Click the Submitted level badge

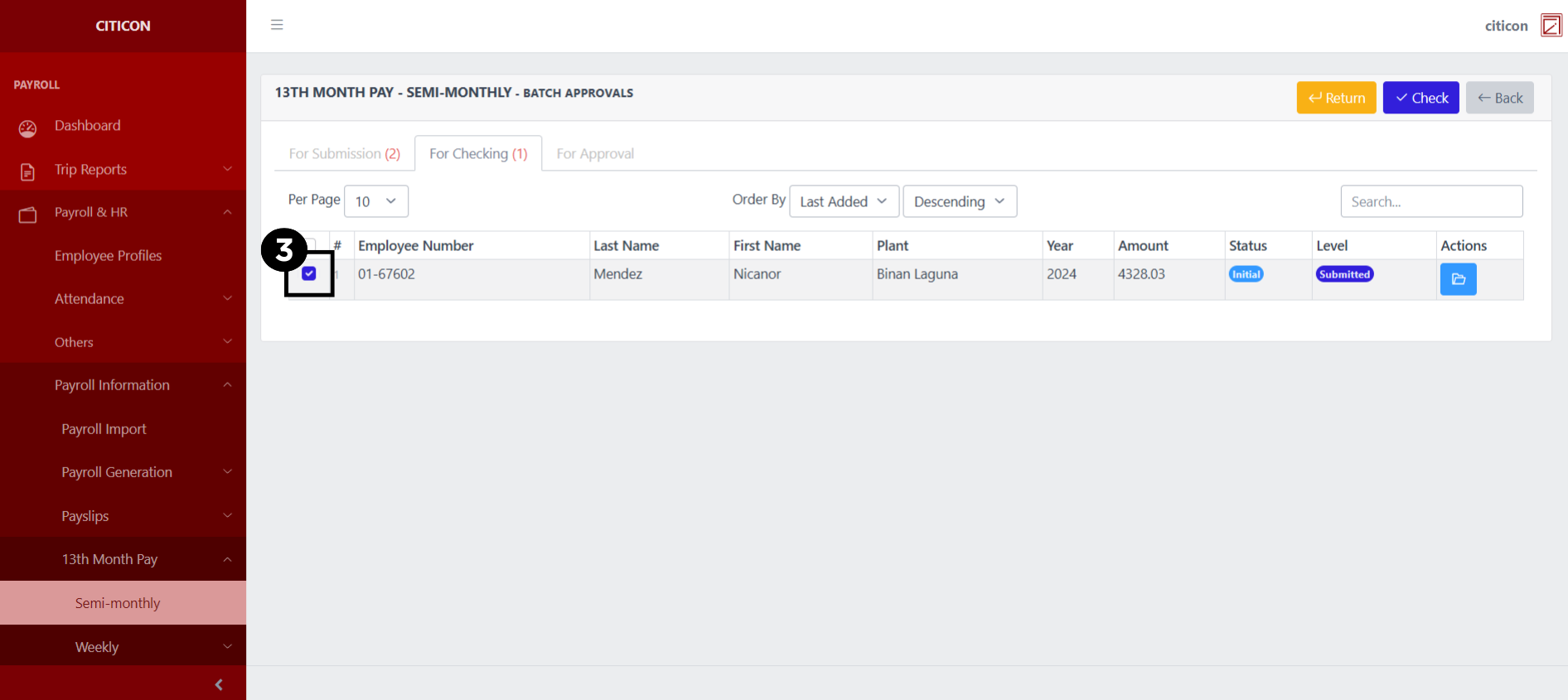point(1344,274)
